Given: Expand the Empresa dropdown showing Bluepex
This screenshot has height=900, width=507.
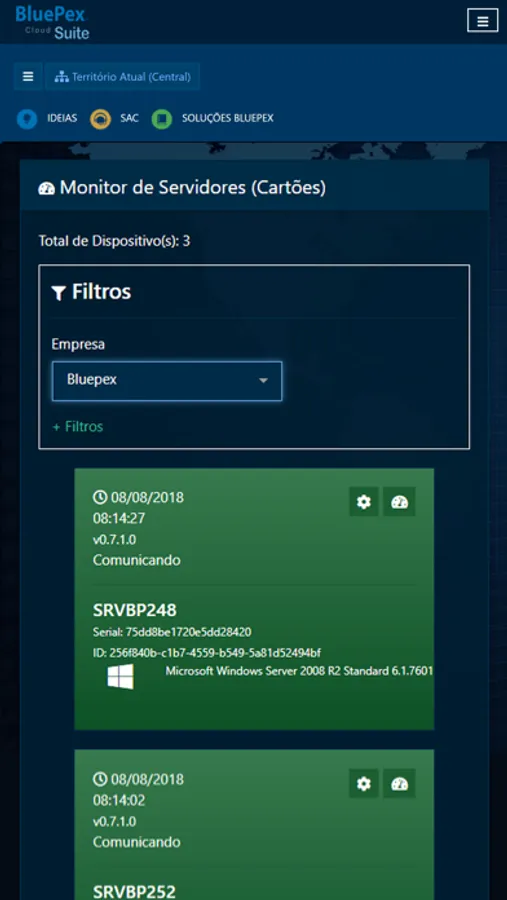Looking at the screenshot, I should (x=167, y=381).
